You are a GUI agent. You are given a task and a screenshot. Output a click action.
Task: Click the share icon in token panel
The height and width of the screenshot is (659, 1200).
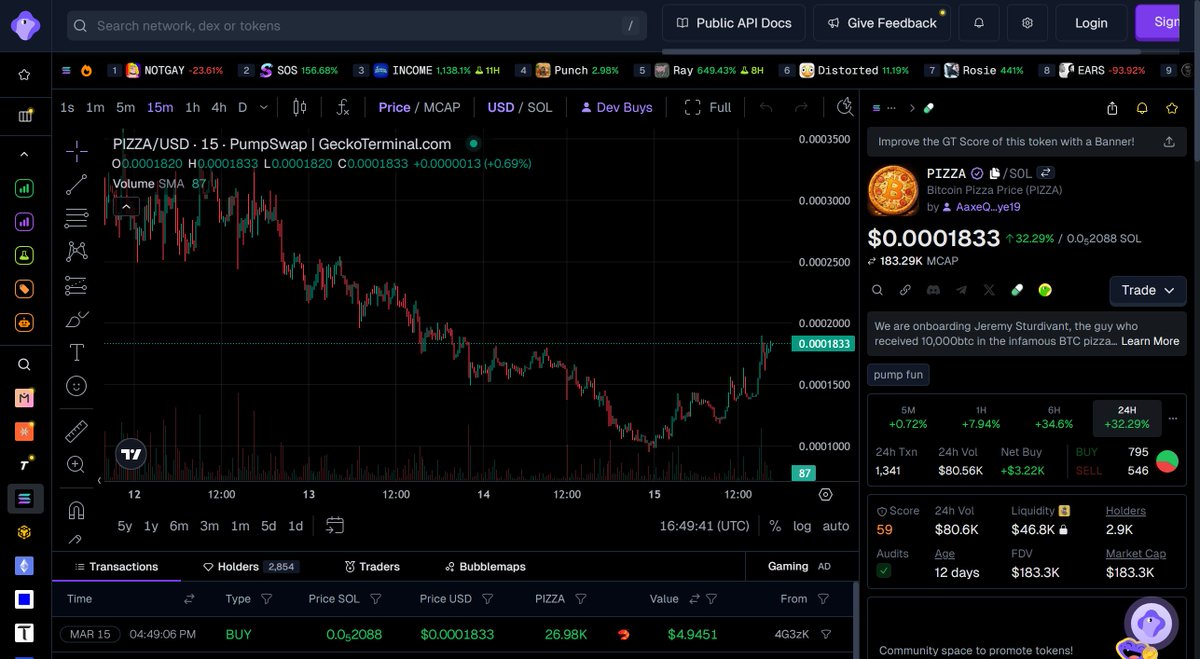click(1112, 108)
